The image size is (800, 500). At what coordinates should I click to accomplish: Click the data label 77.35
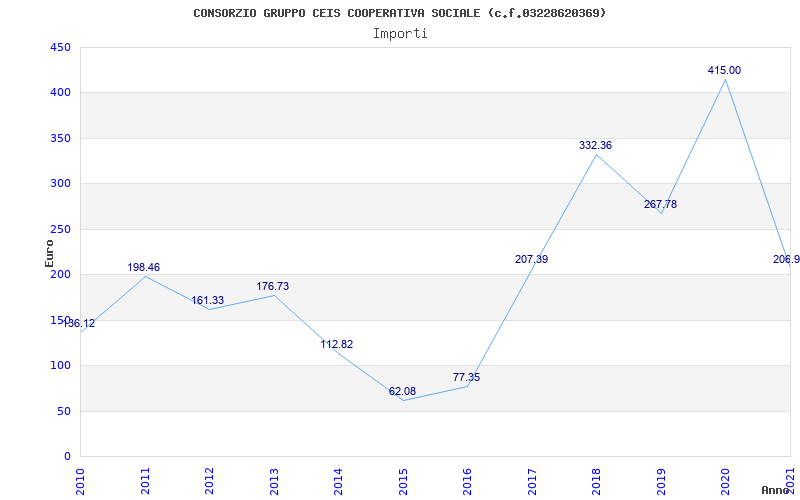click(466, 378)
